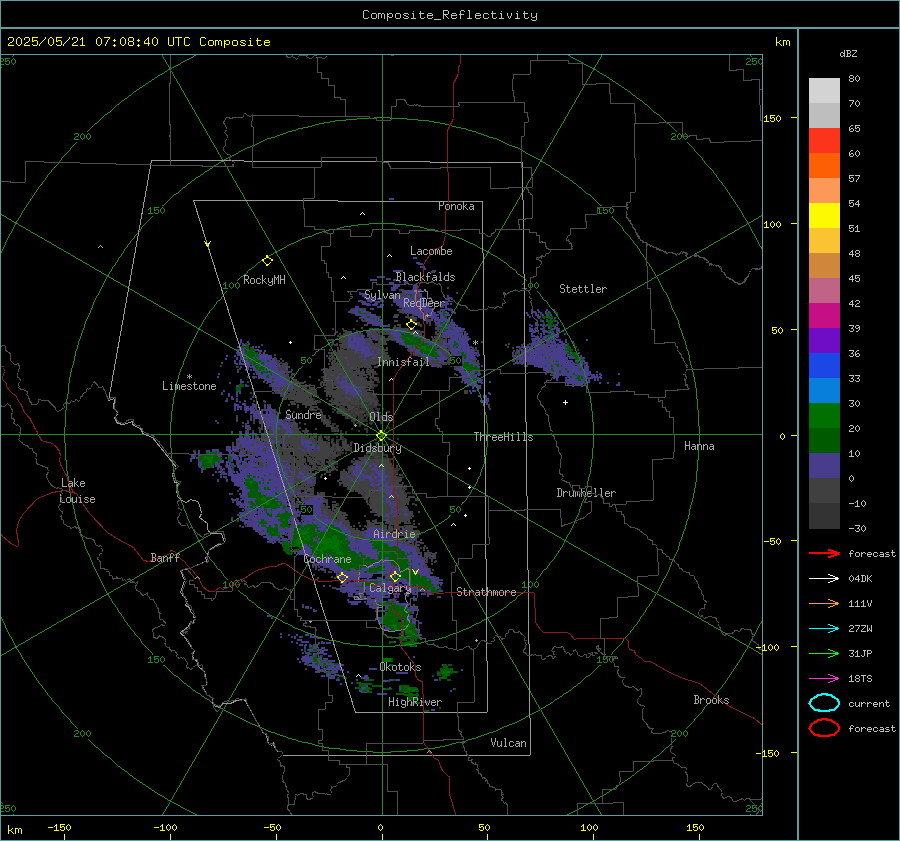Pick the lightest gray 70-80 dBZ swatch

pos(824,91)
